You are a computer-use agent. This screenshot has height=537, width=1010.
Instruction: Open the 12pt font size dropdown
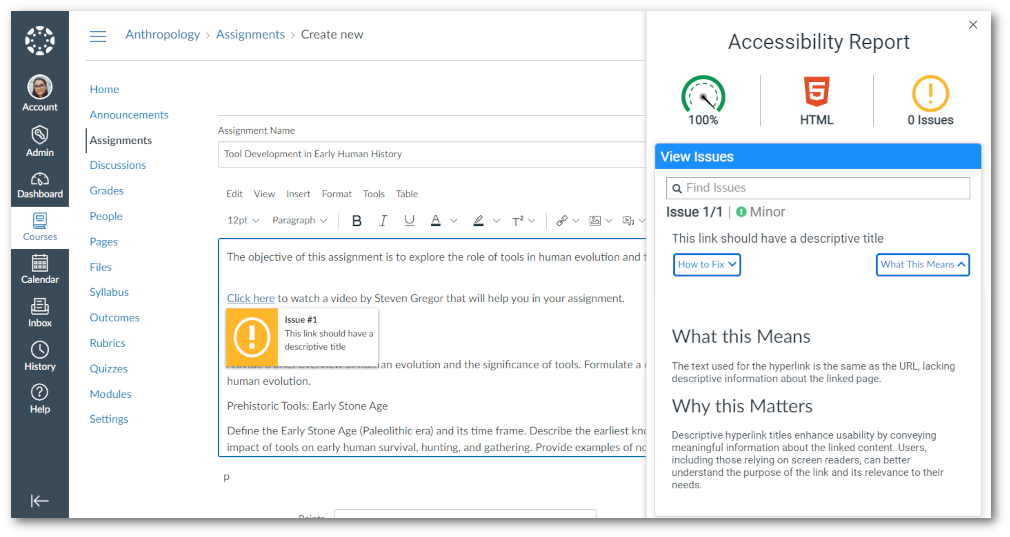[x=243, y=220]
